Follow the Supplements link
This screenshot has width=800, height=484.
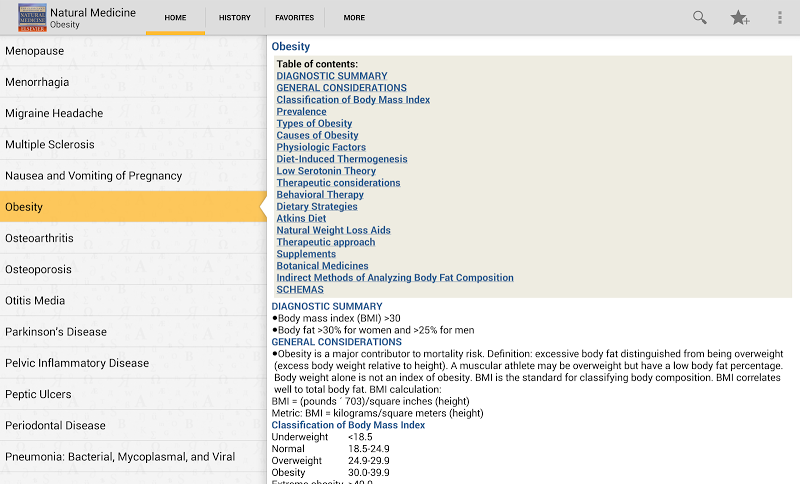tap(306, 254)
